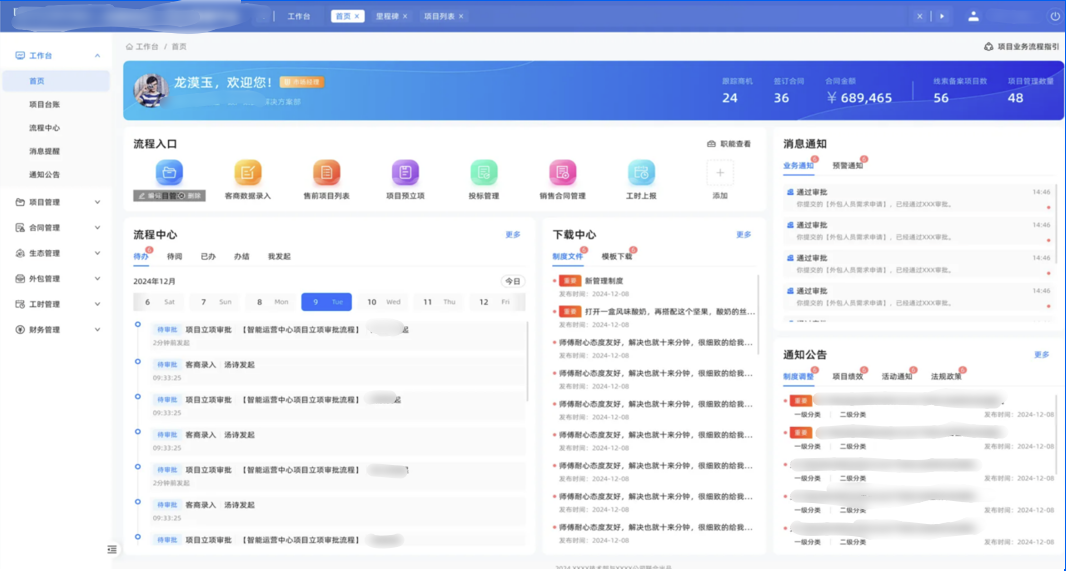Click the user avatar photo
The image size is (1067, 571).
click(151, 91)
